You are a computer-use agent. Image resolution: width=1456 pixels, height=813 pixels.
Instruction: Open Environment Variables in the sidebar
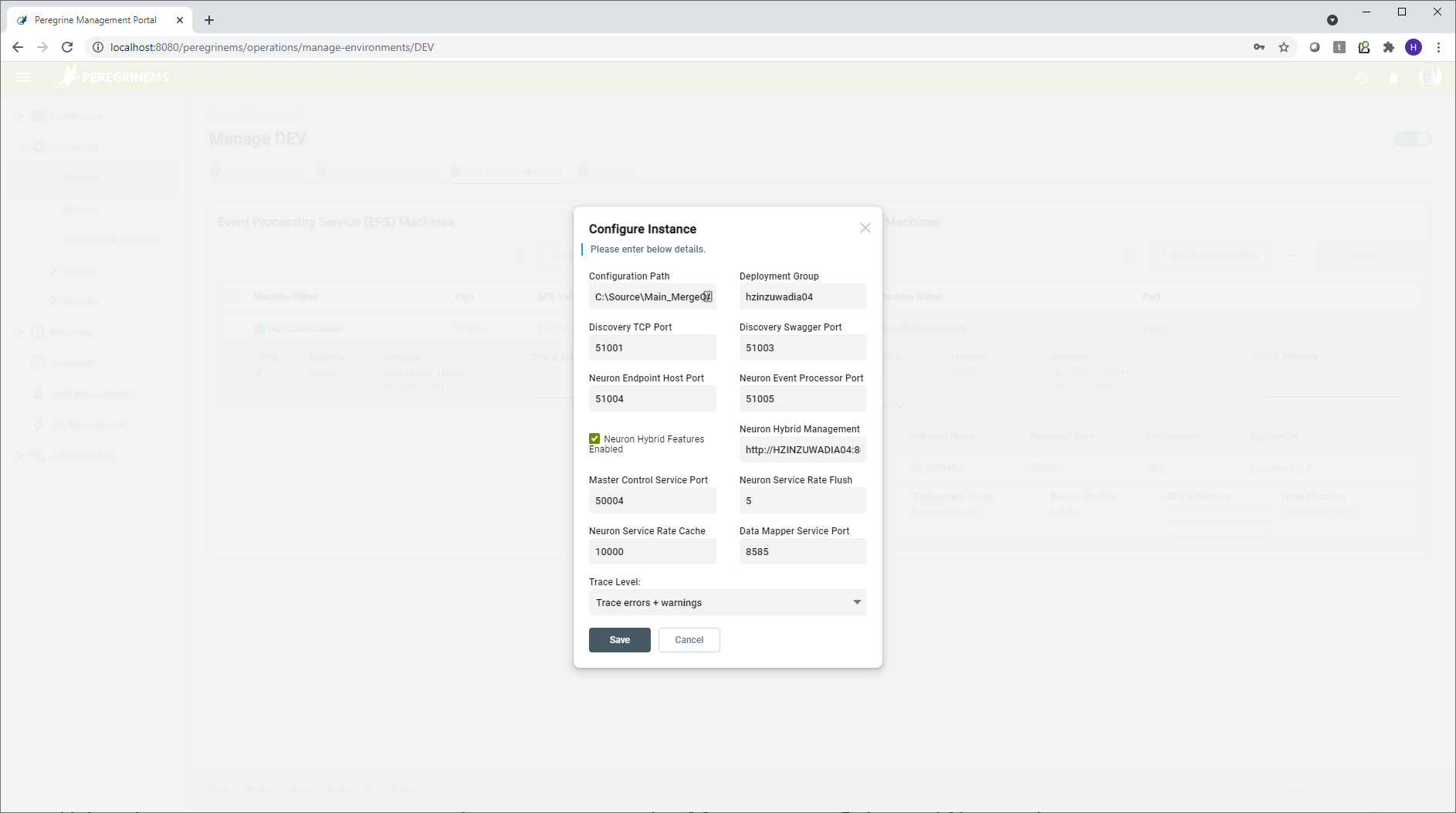pos(112,240)
